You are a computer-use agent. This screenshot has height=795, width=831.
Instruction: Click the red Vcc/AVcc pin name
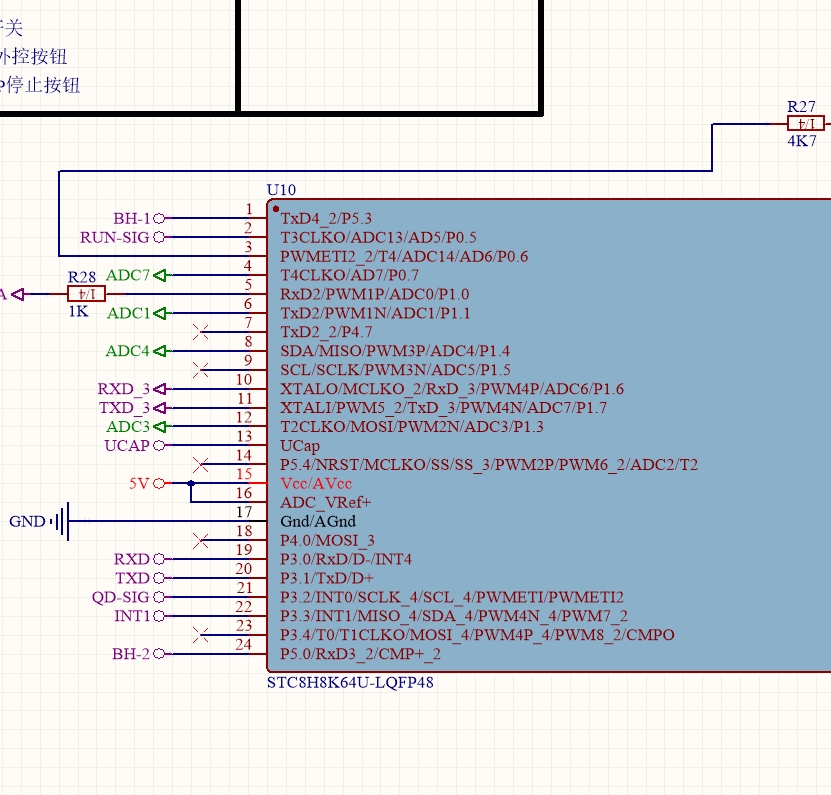pos(316,484)
